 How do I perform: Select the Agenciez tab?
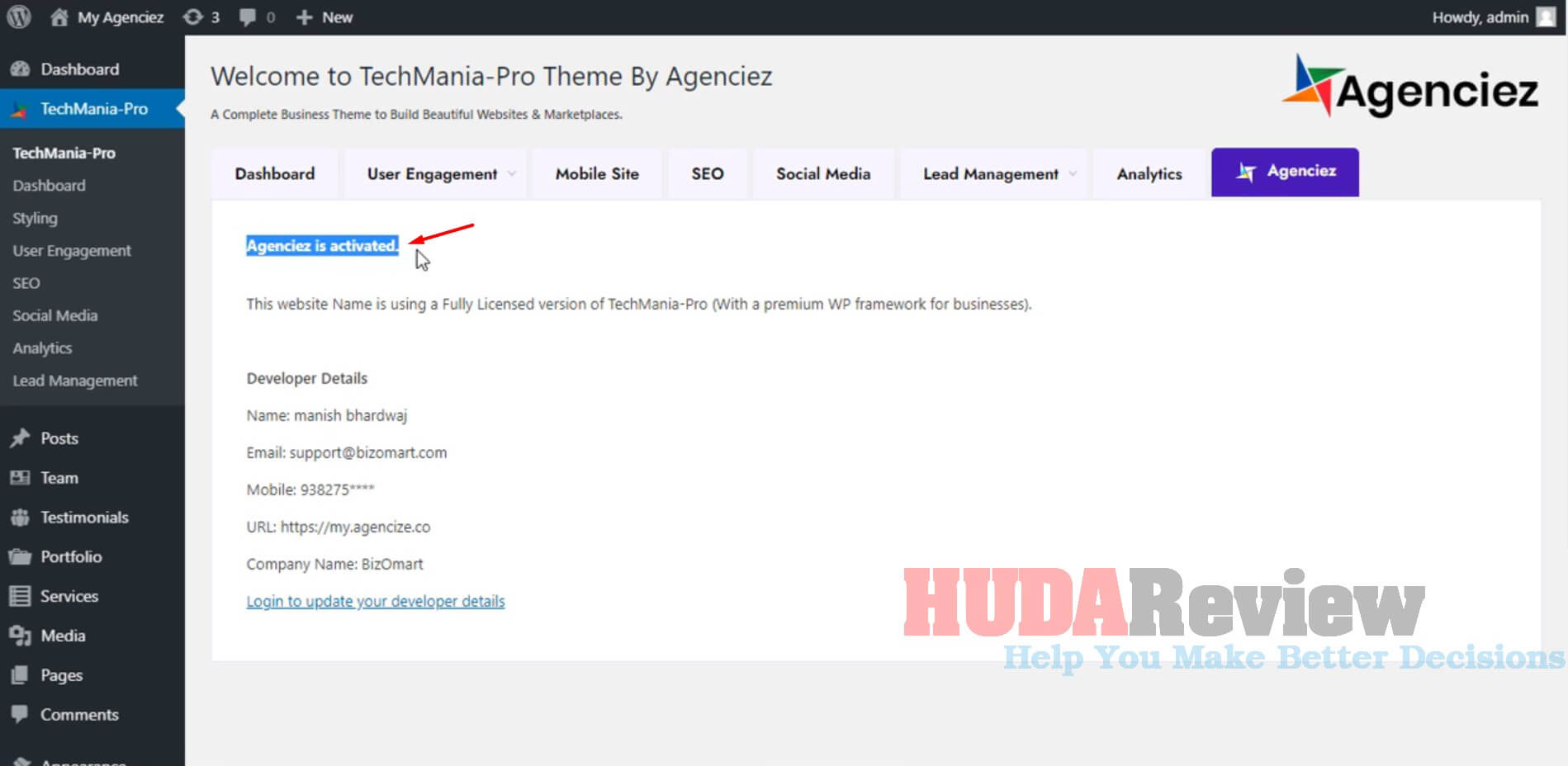(x=1285, y=172)
